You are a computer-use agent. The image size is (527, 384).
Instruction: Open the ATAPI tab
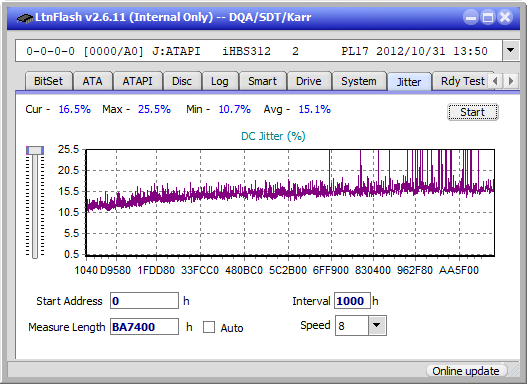point(137,81)
